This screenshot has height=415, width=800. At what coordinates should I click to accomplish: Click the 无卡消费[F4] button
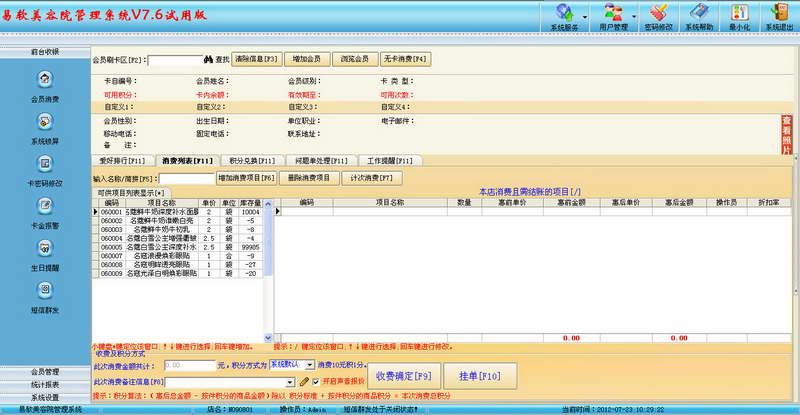pyautogui.click(x=405, y=59)
